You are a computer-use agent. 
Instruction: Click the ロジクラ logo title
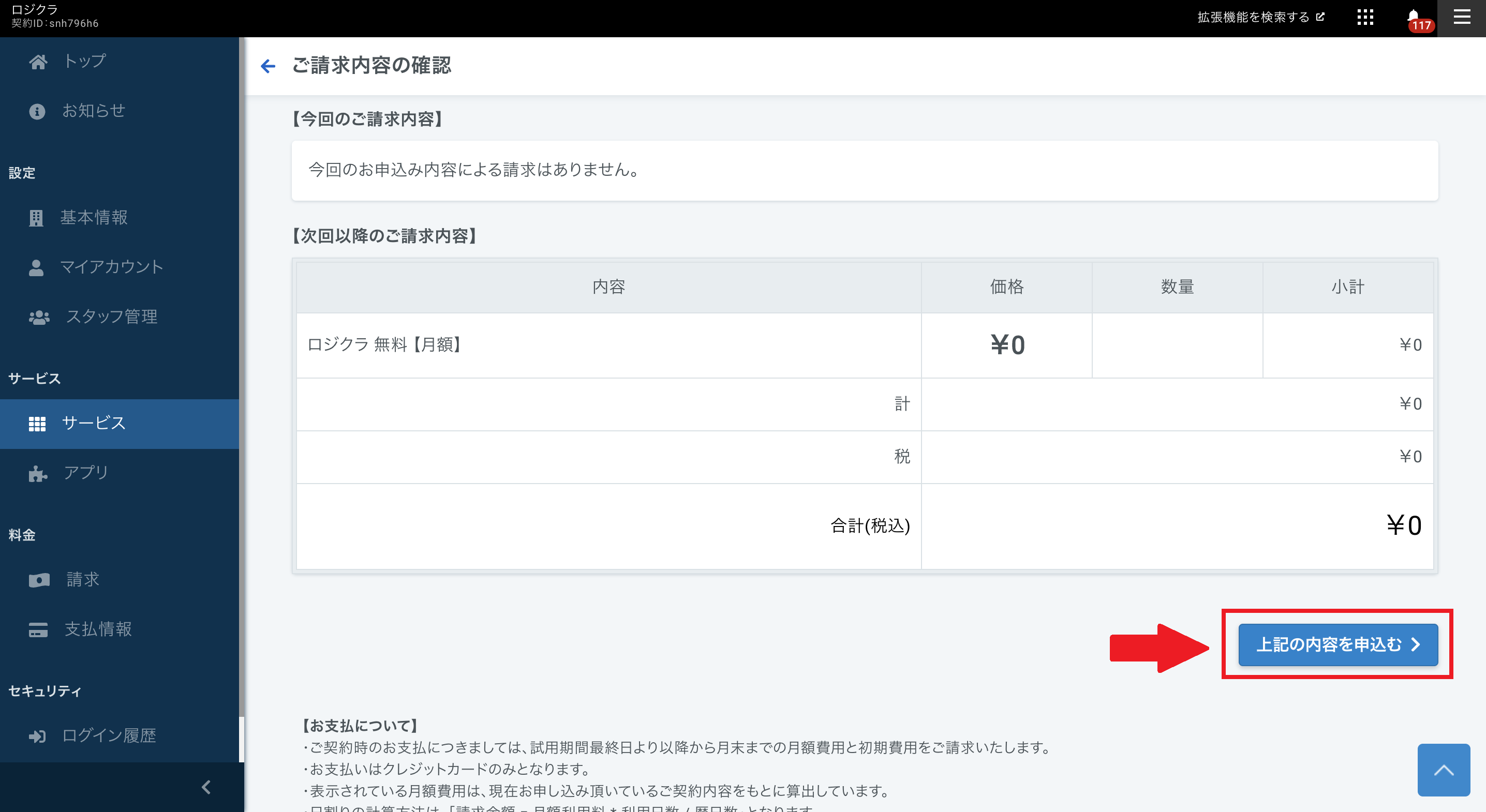pos(35,10)
